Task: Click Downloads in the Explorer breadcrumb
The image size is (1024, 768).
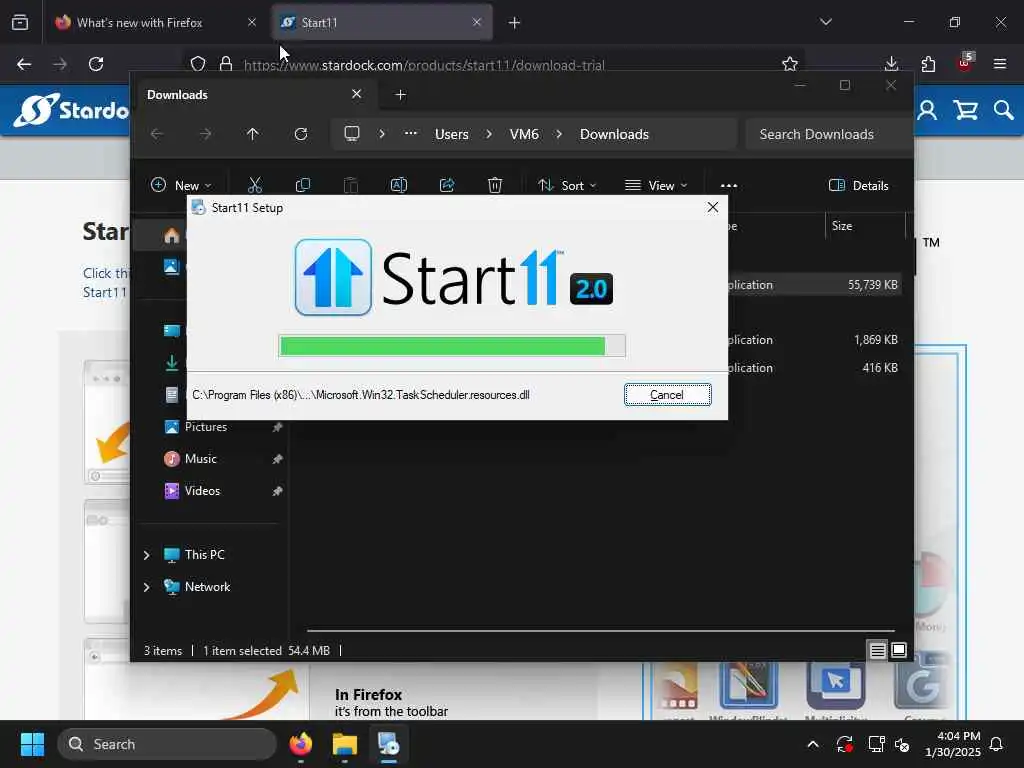Action: [615, 134]
